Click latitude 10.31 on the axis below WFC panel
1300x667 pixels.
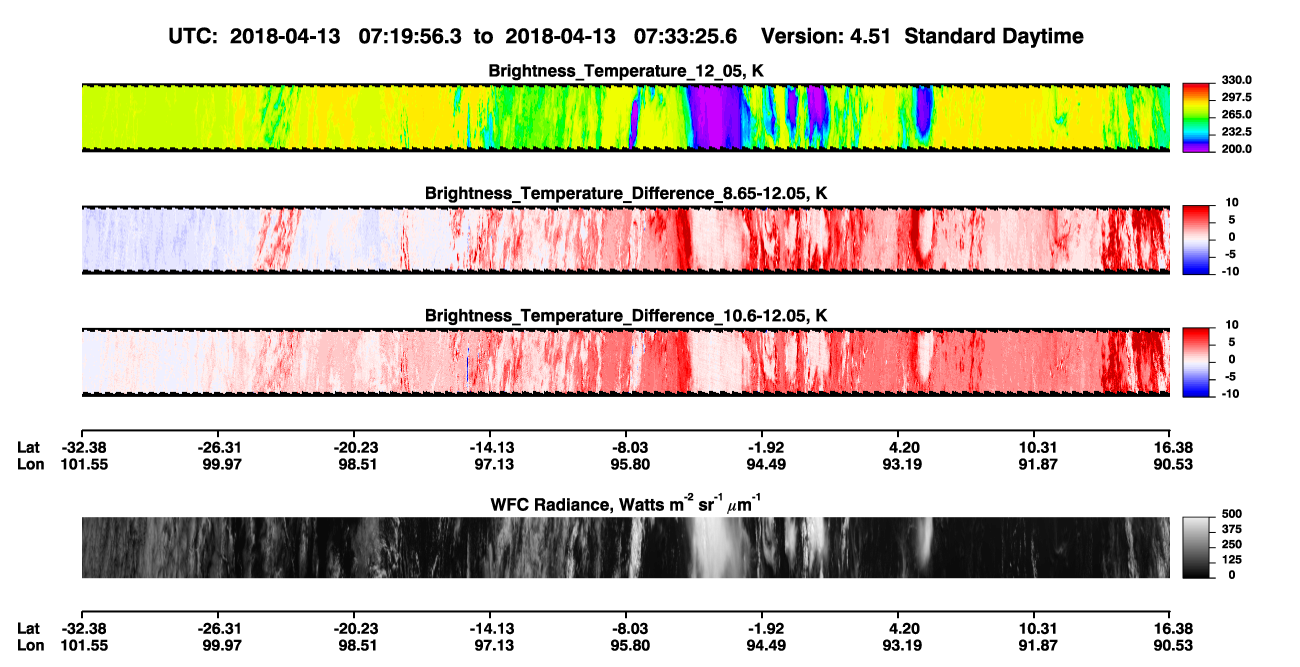[1037, 629]
